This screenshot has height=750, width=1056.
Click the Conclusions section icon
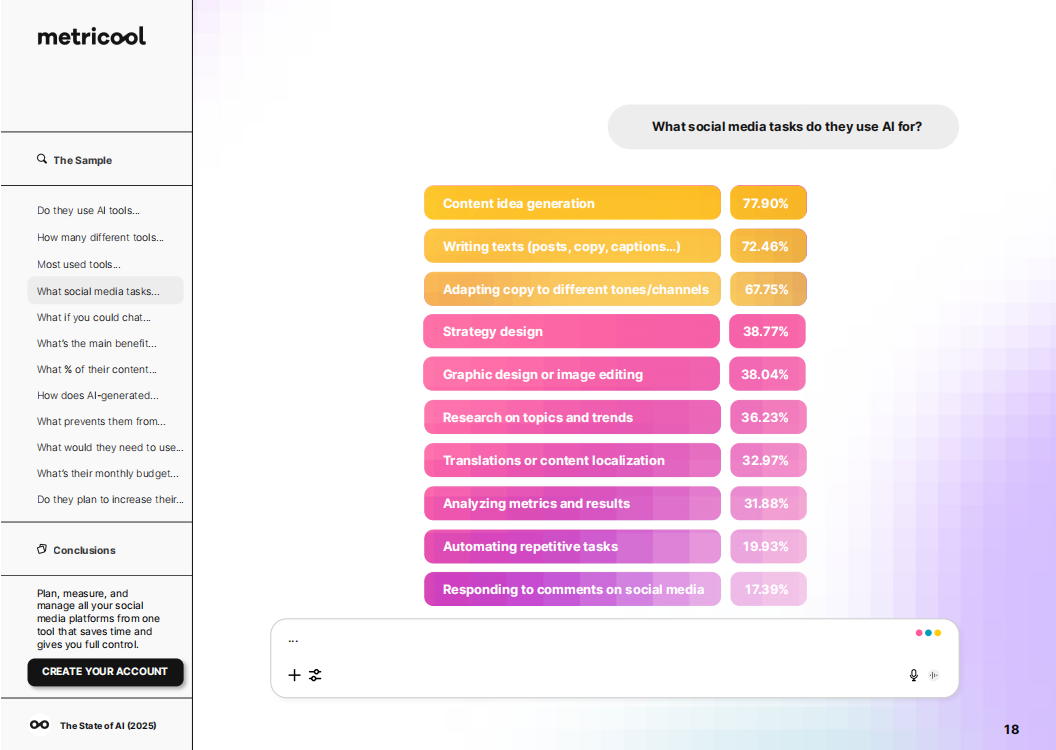point(42,549)
